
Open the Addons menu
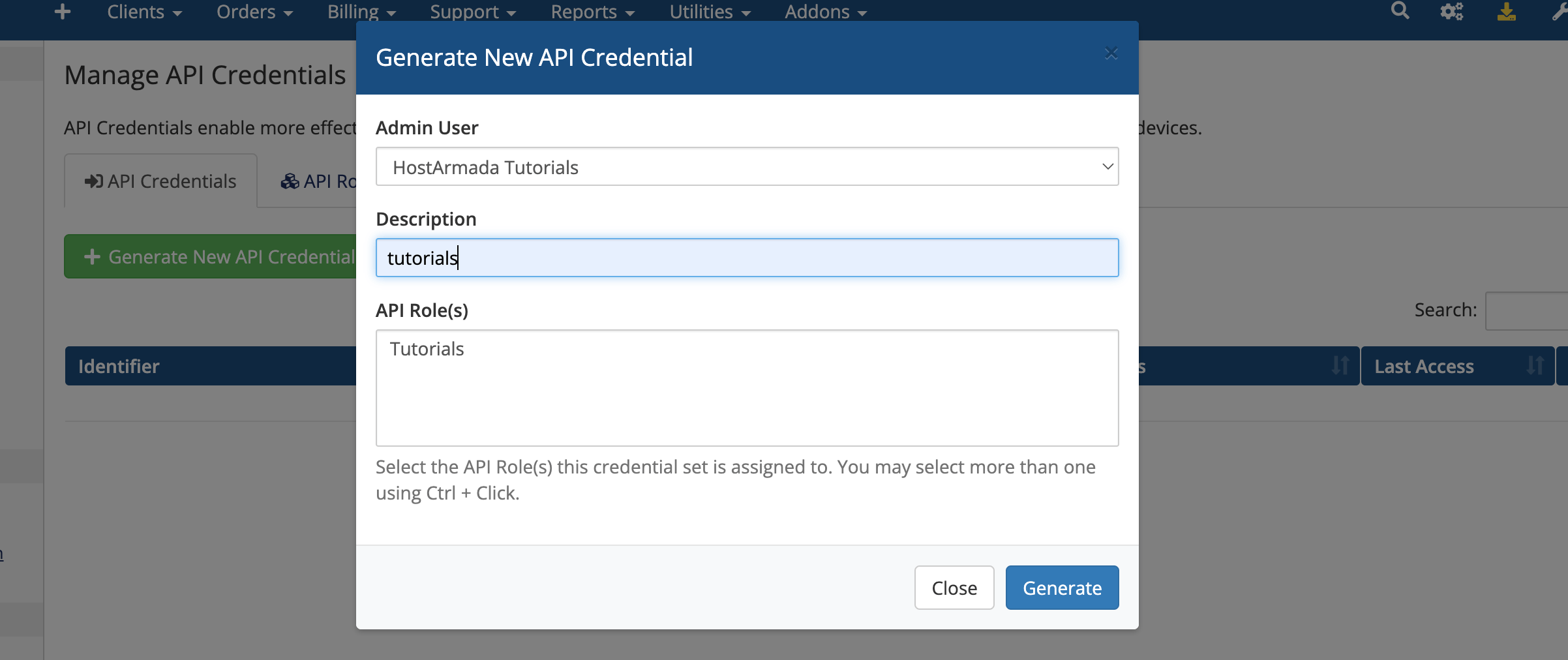[x=826, y=12]
